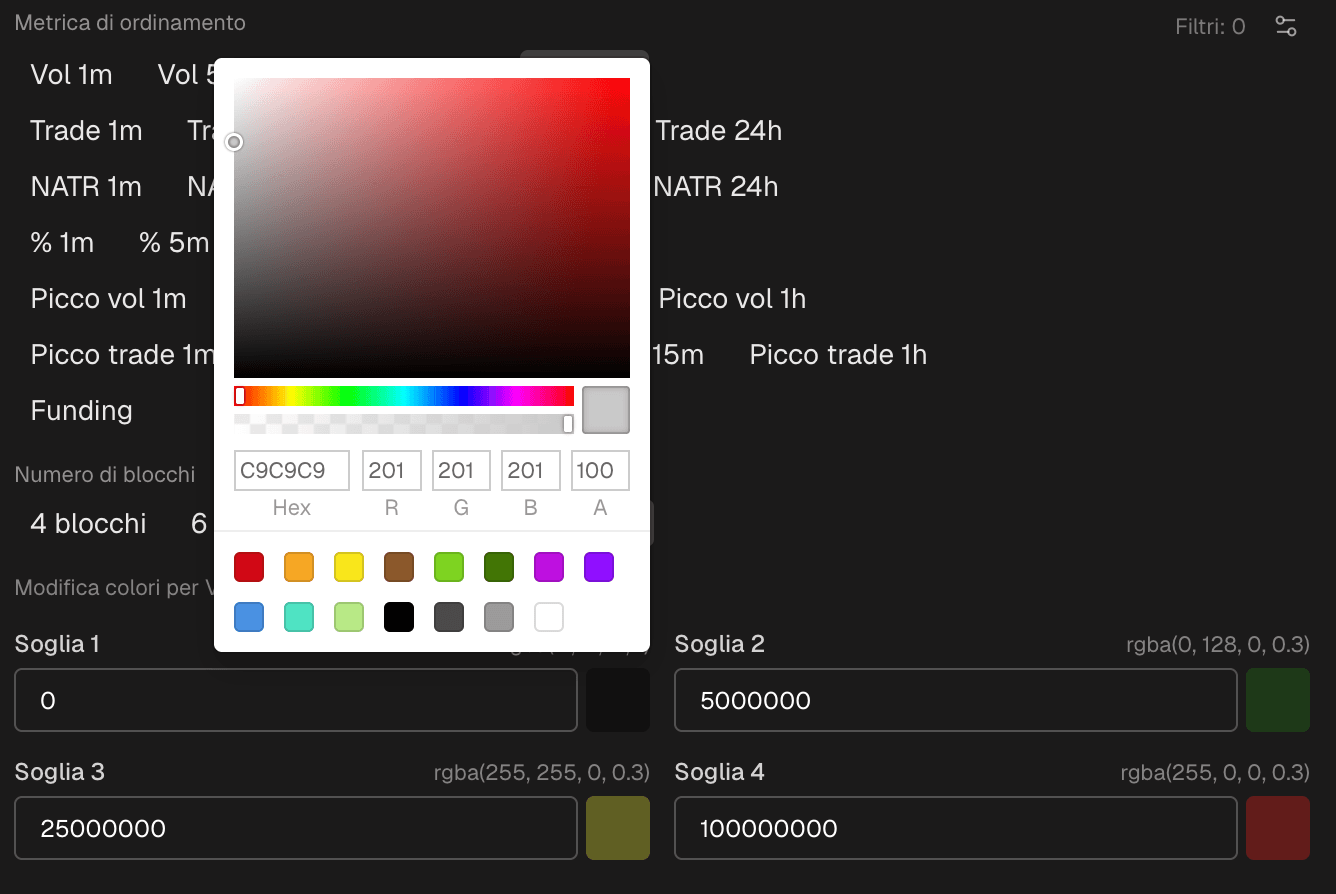The image size is (1336, 894).
Task: Pick the red preset color swatch
Action: 249,568
